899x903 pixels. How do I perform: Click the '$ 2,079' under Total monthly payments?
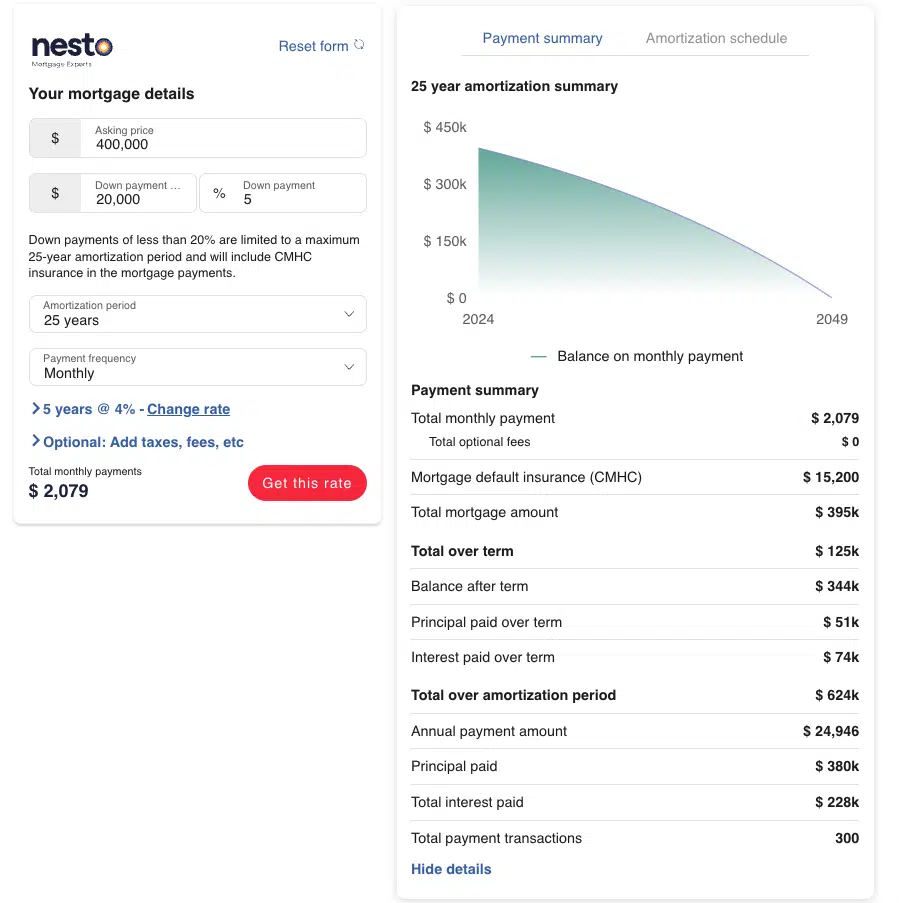(x=59, y=491)
